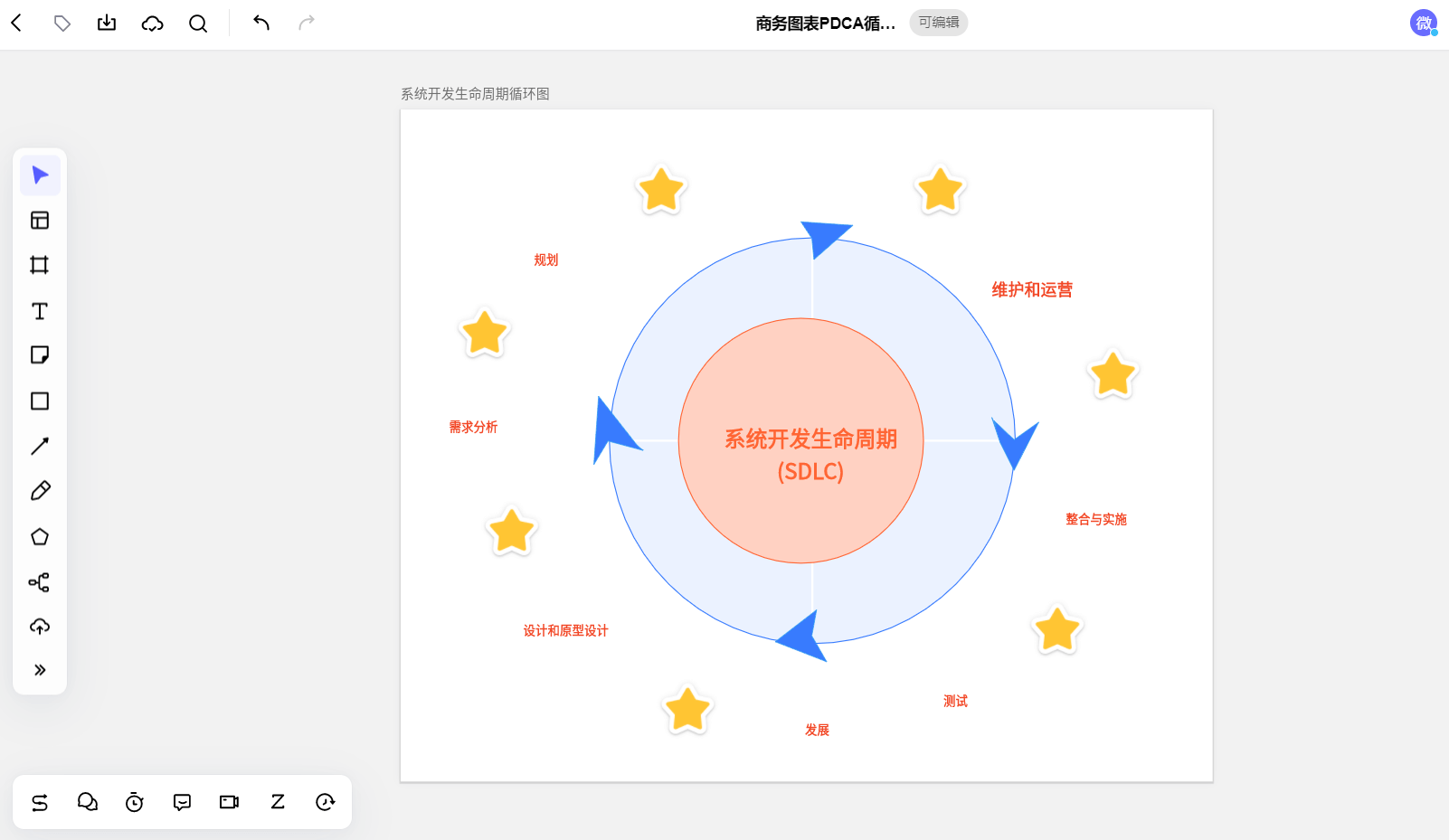The image size is (1449, 840).
Task: Click the 可编辑 status badge
Action: (939, 23)
